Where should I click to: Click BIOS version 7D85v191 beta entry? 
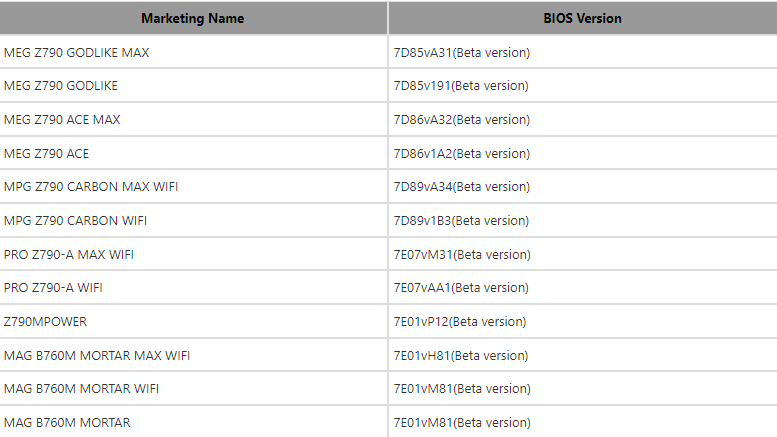point(461,86)
